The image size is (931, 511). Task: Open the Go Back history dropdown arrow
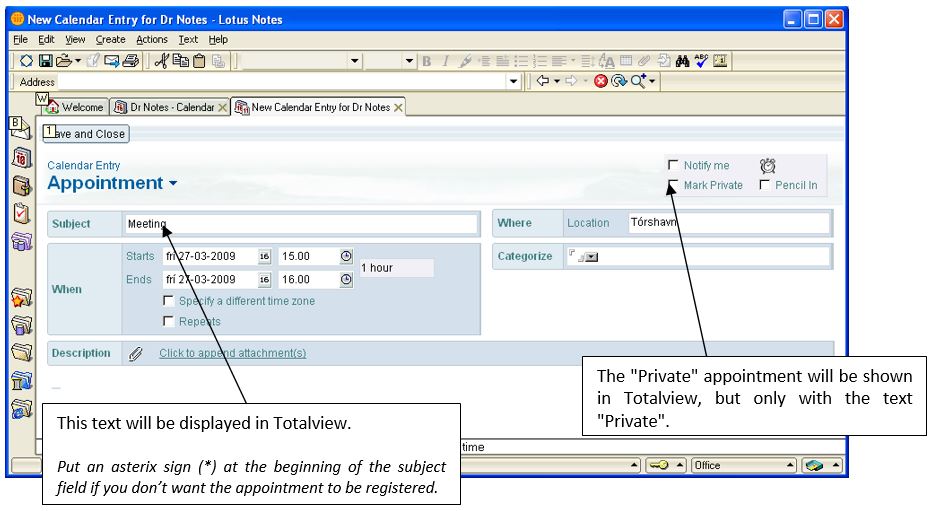coord(557,81)
